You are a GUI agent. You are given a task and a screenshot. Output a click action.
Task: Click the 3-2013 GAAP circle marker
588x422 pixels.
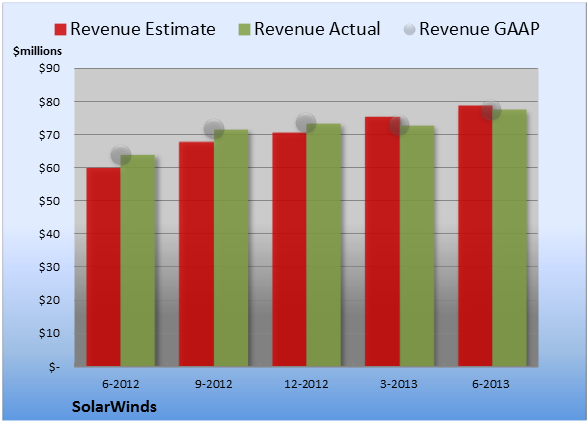point(399,125)
